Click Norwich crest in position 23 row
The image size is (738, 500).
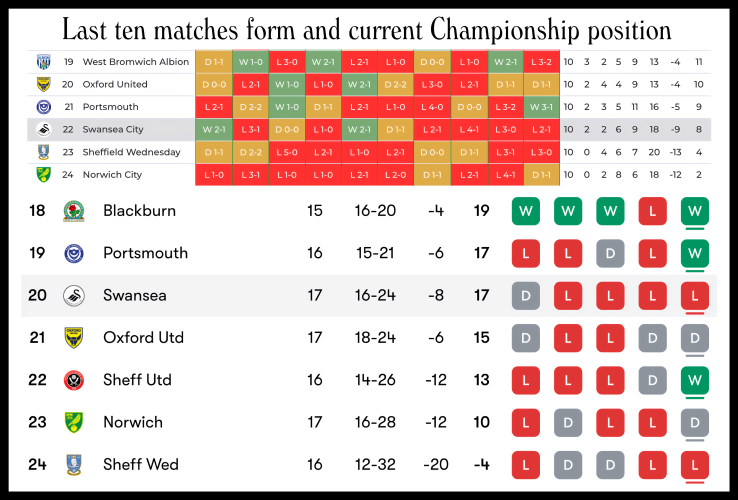73,422
